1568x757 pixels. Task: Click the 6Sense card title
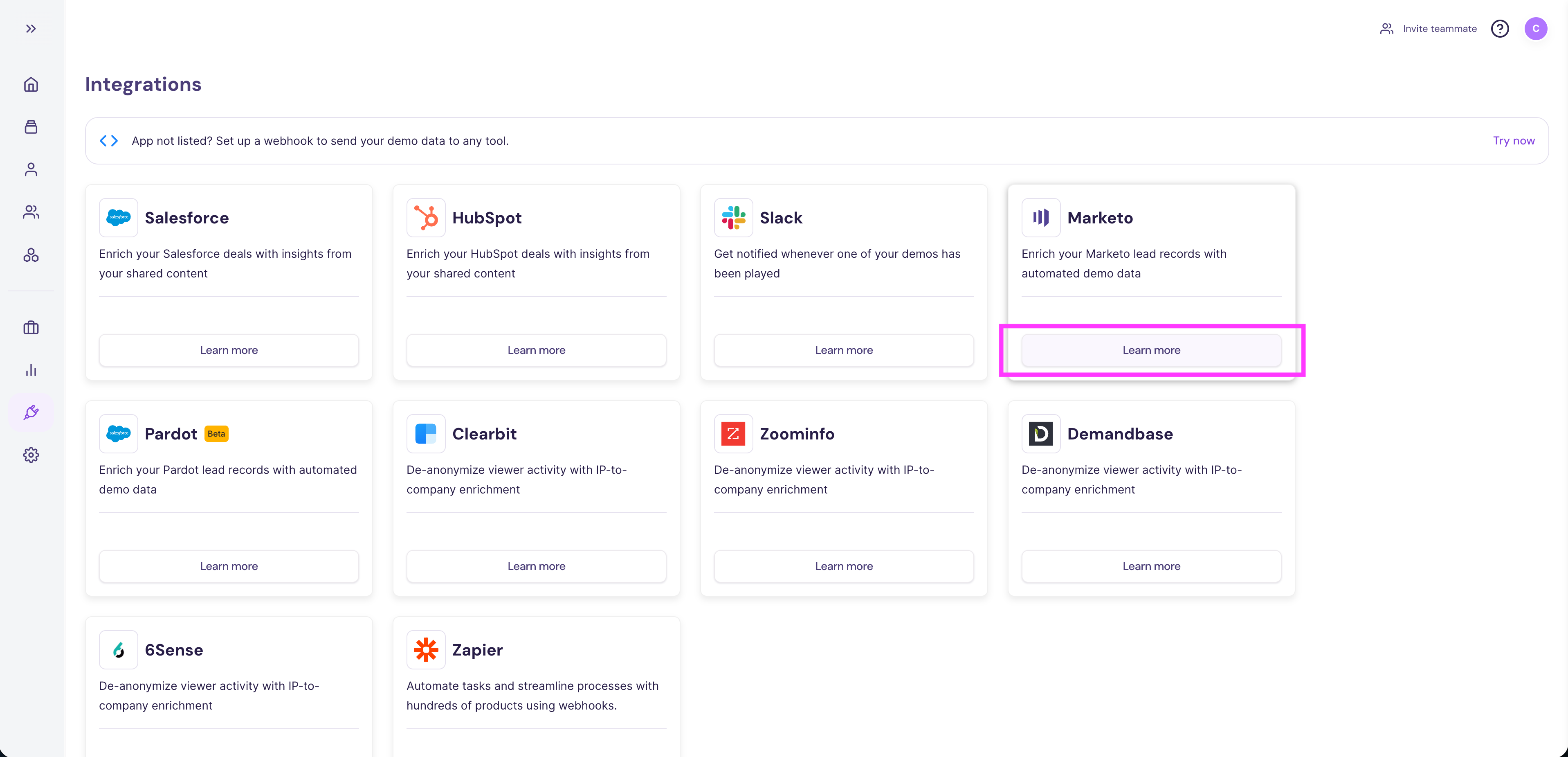click(174, 651)
